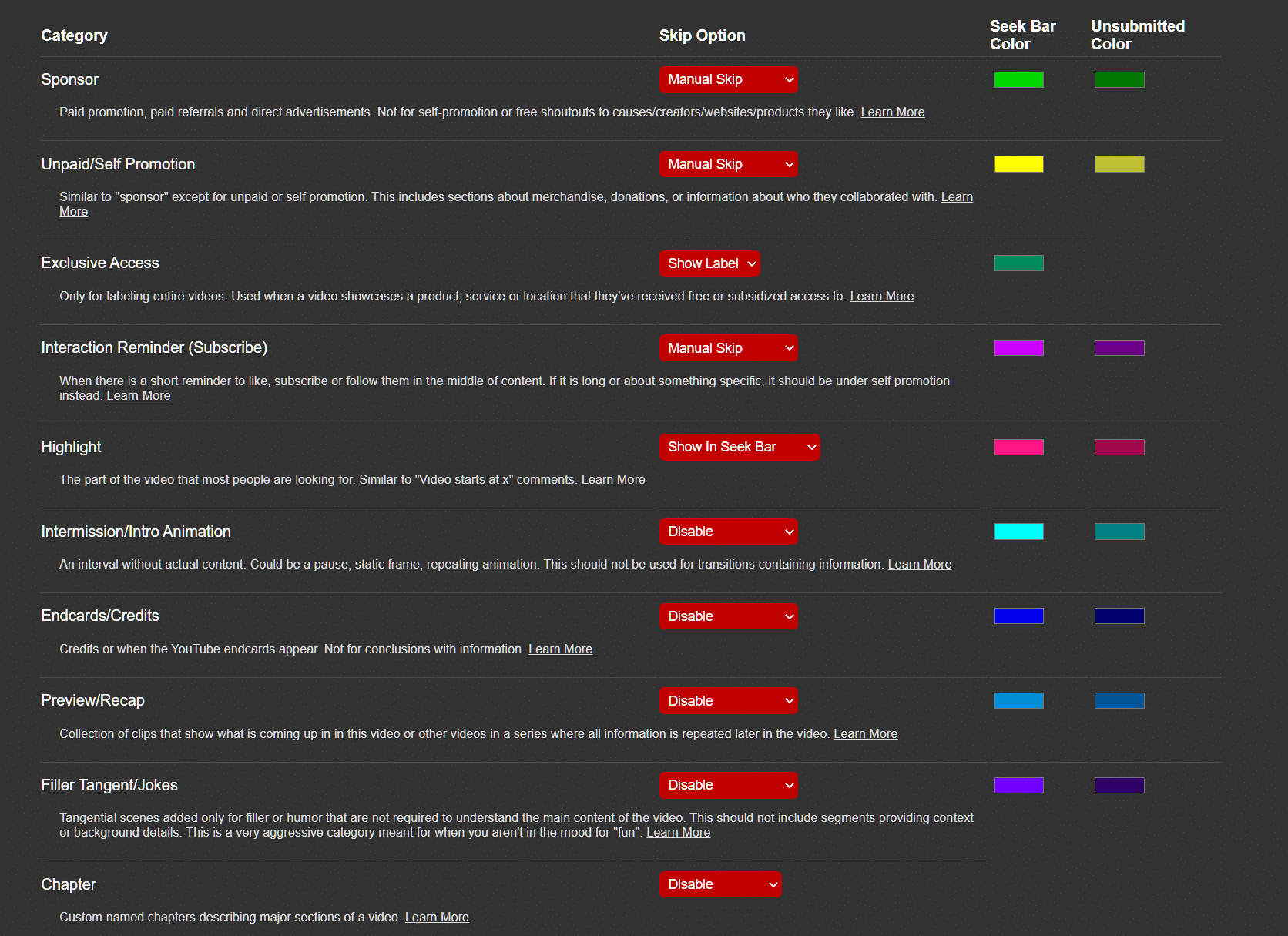
Task: Click Intermission cyan seek bar color swatch
Action: (x=1018, y=532)
